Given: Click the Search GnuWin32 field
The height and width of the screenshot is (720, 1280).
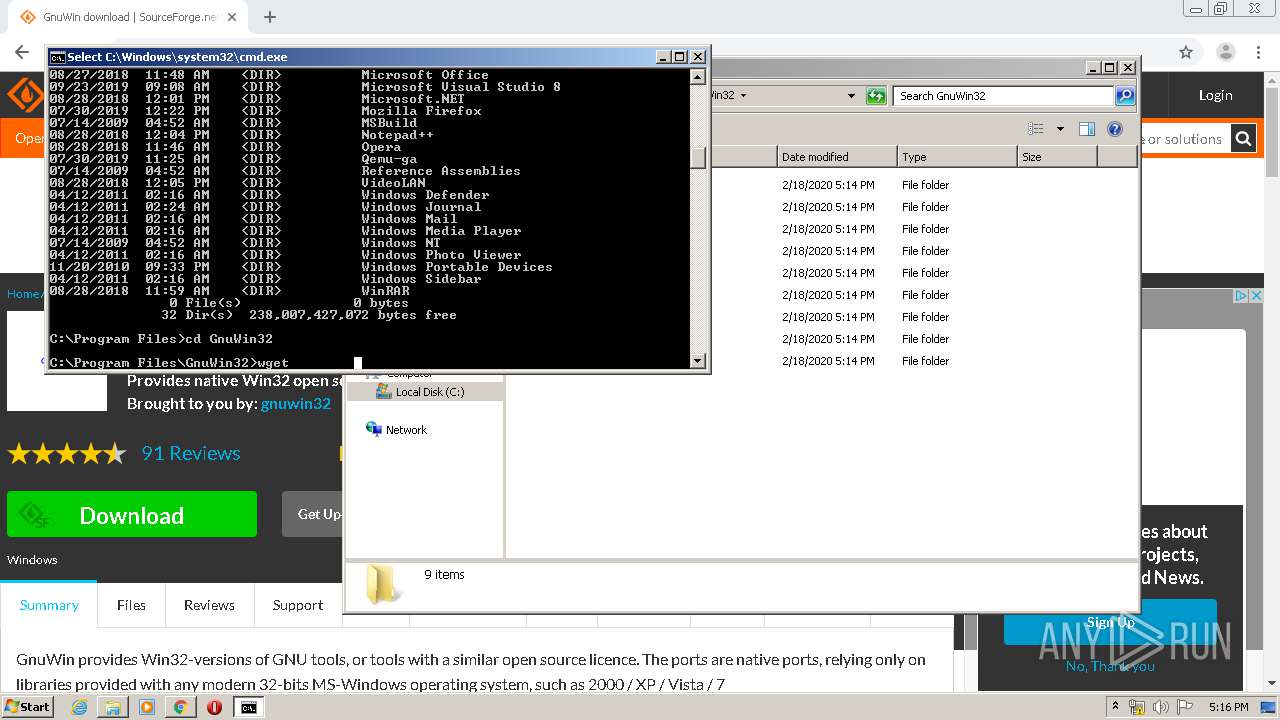Looking at the screenshot, I should [1003, 96].
